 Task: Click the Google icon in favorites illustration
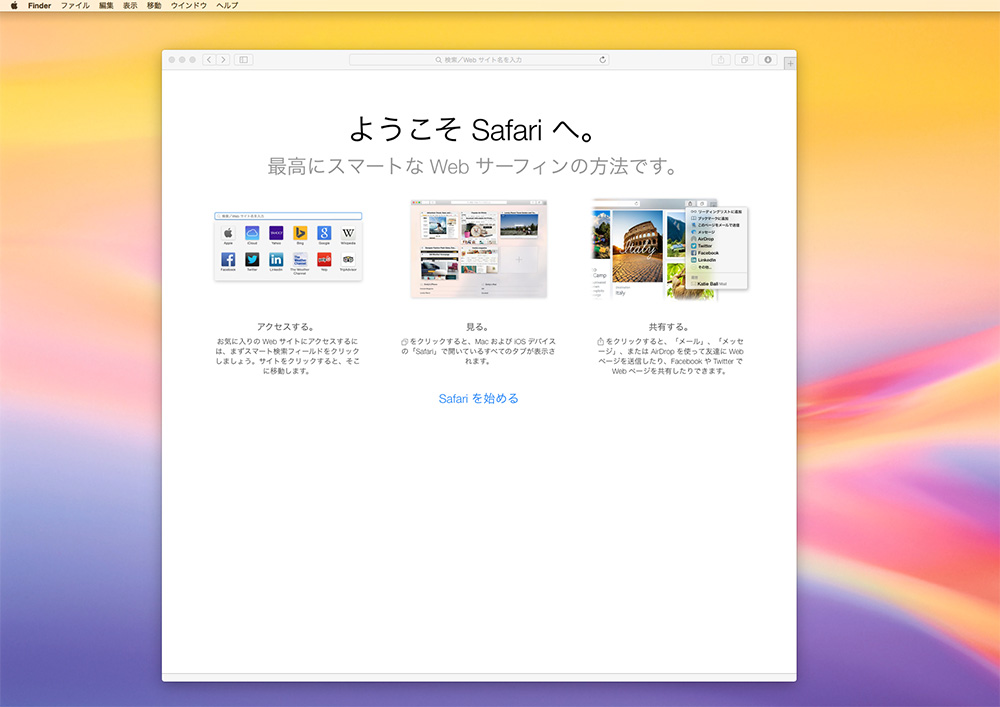pos(324,233)
